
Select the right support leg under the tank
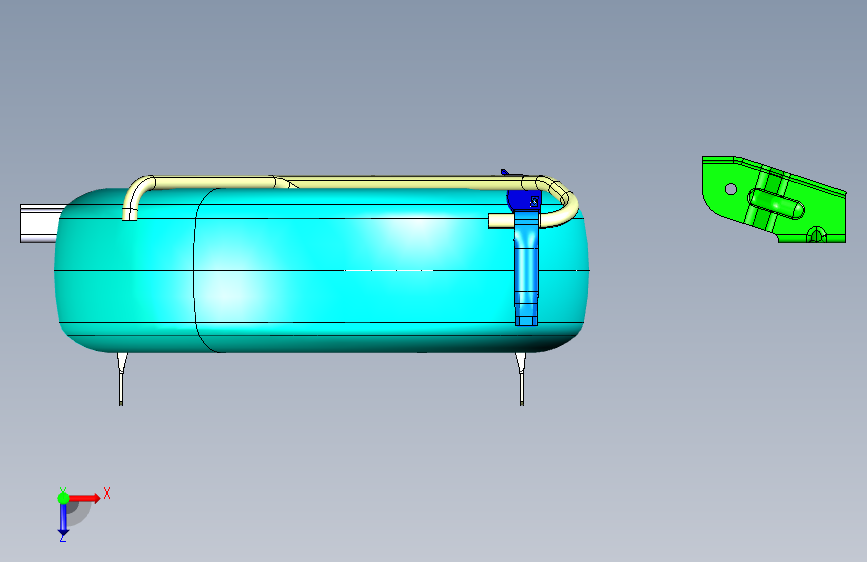pyautogui.click(x=521, y=379)
